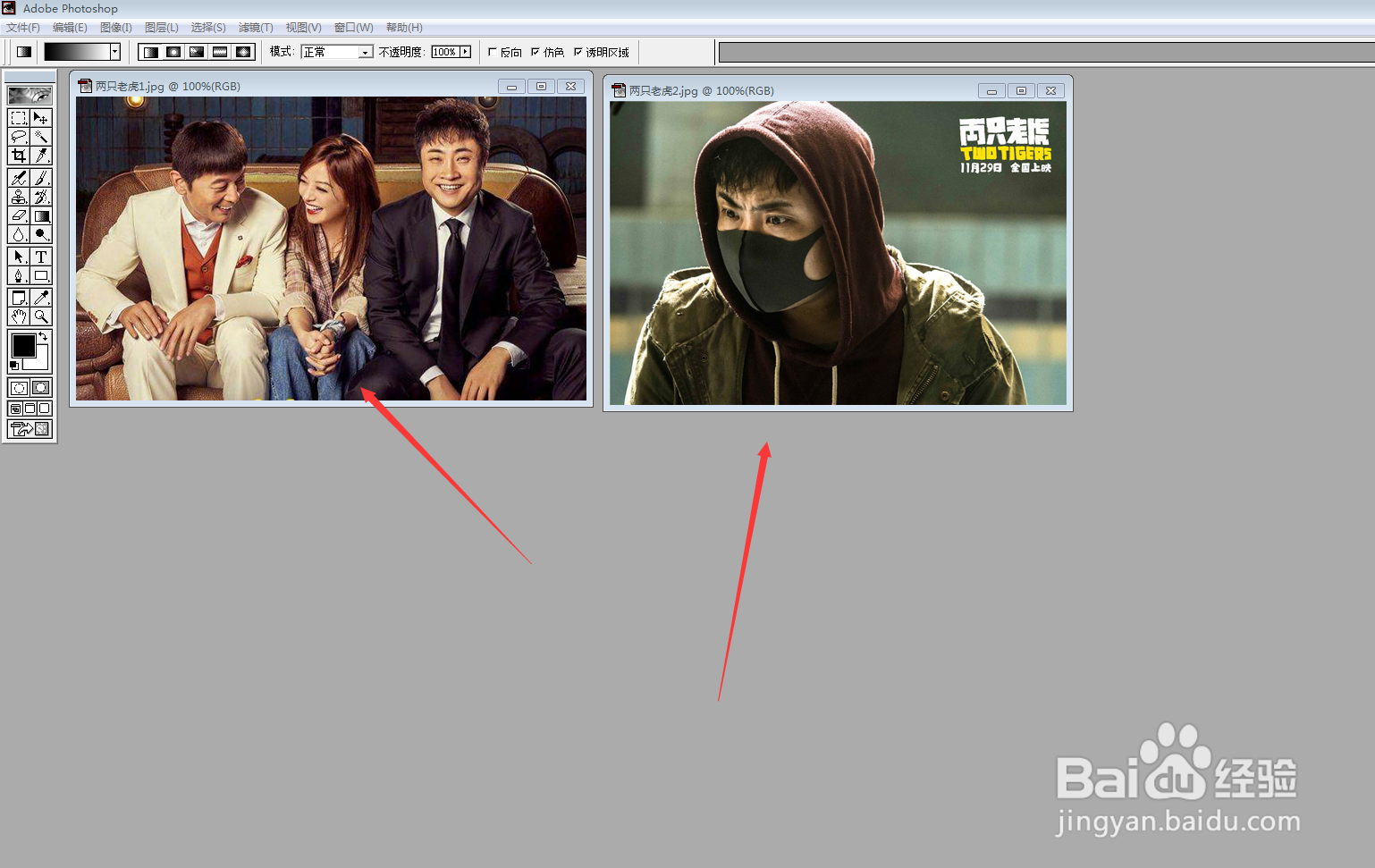Select the Paintbrush tool
This screenshot has height=868, width=1375.
tap(41, 178)
